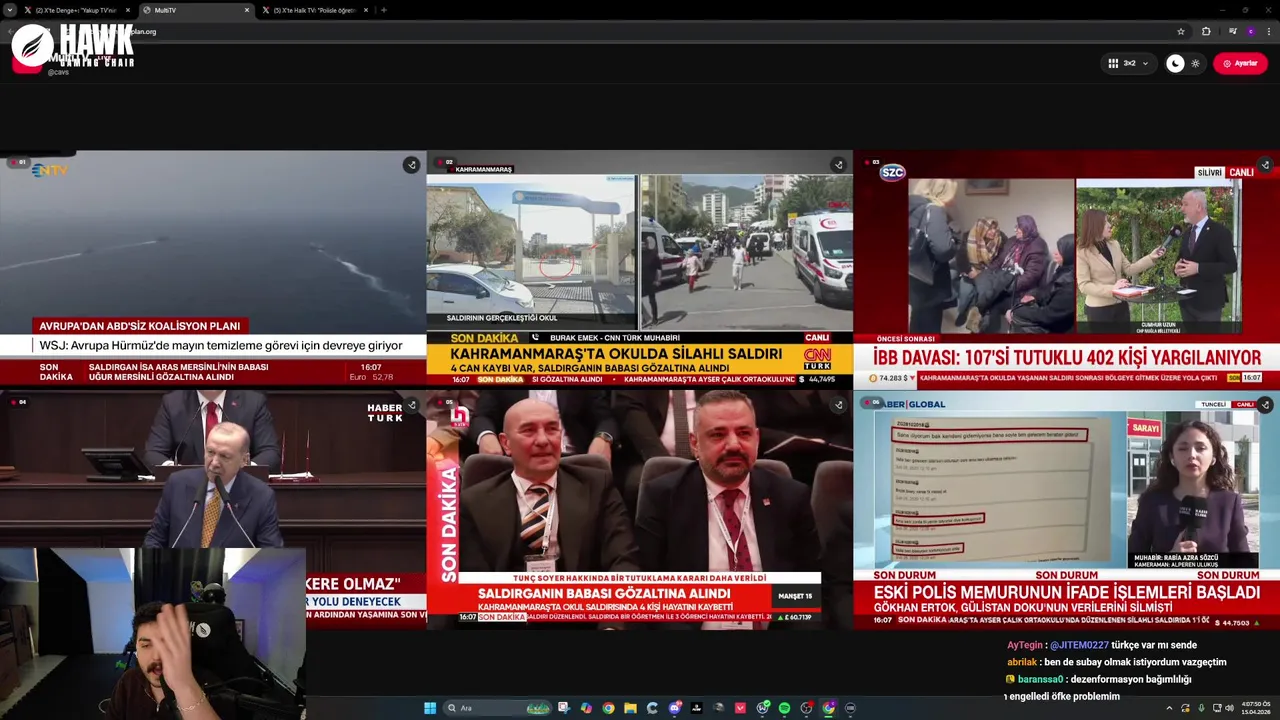This screenshot has width=1280, height=720.
Task: Click the corner icon on the Habertürk tile
Action: point(411,405)
